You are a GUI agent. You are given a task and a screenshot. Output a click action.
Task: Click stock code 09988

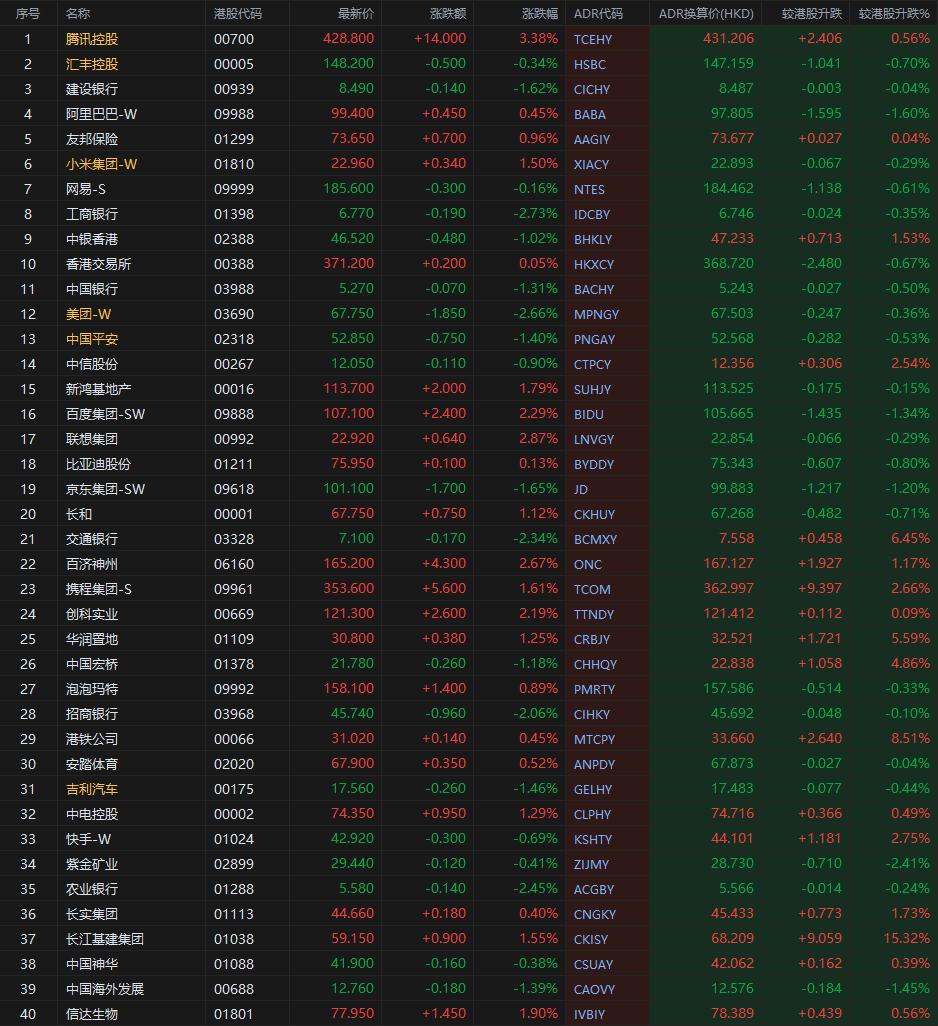pos(234,114)
